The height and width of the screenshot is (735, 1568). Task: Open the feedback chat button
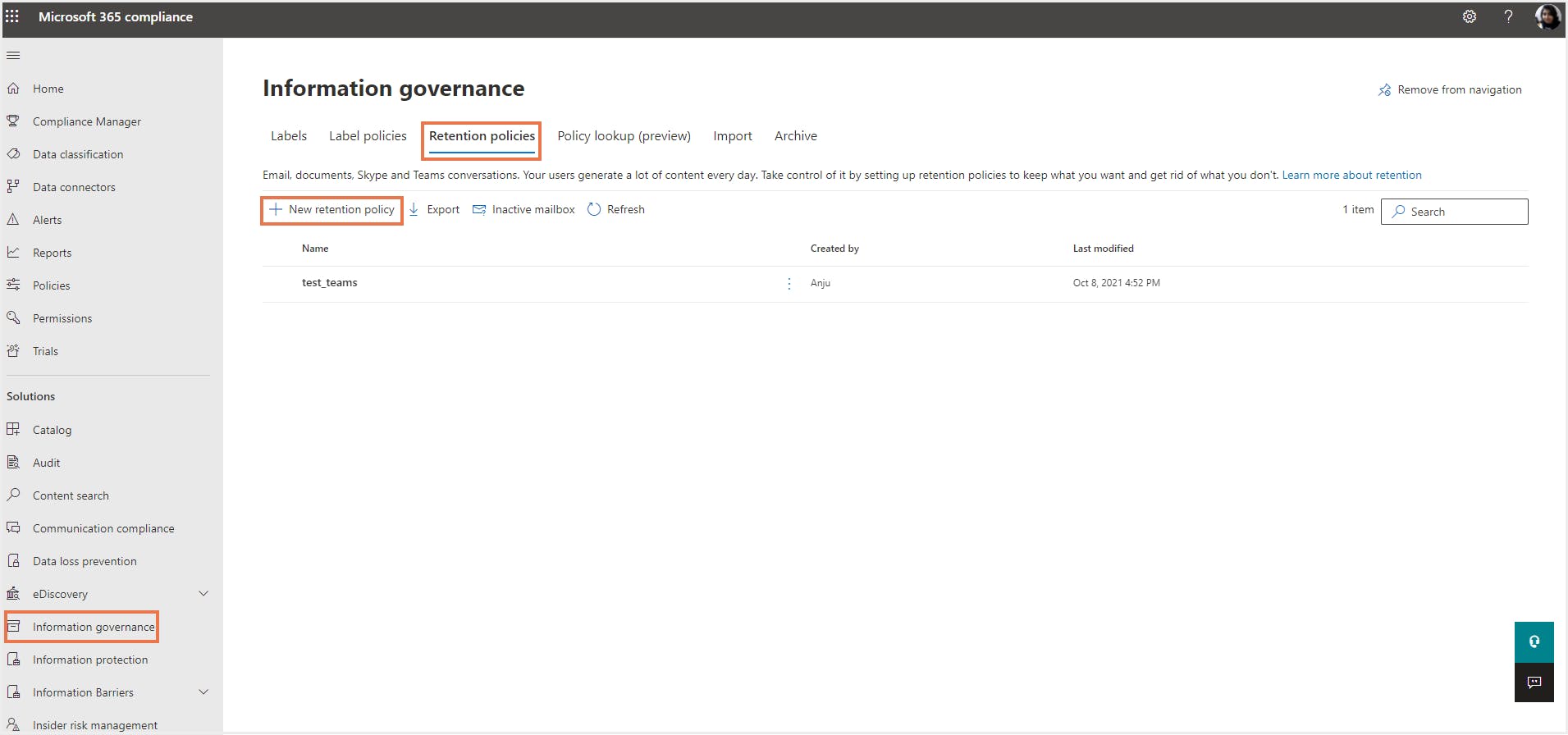pos(1534,682)
